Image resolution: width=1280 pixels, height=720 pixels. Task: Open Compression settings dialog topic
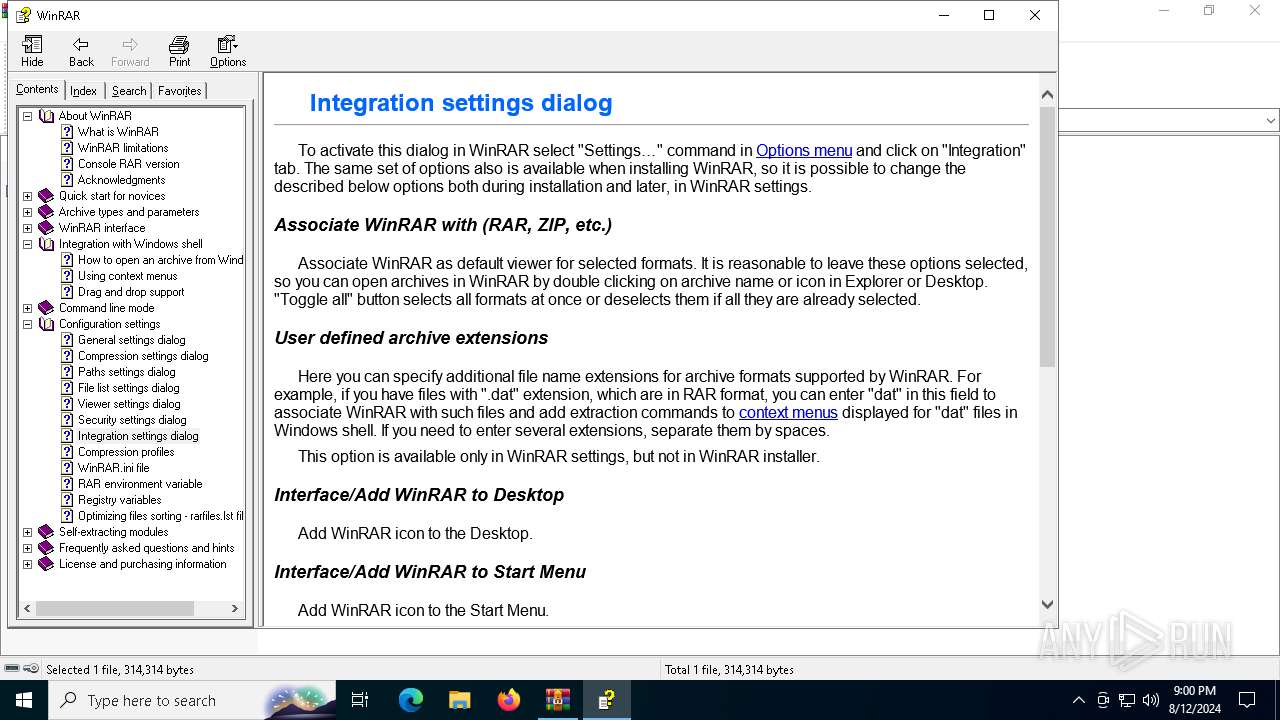[x=143, y=356]
